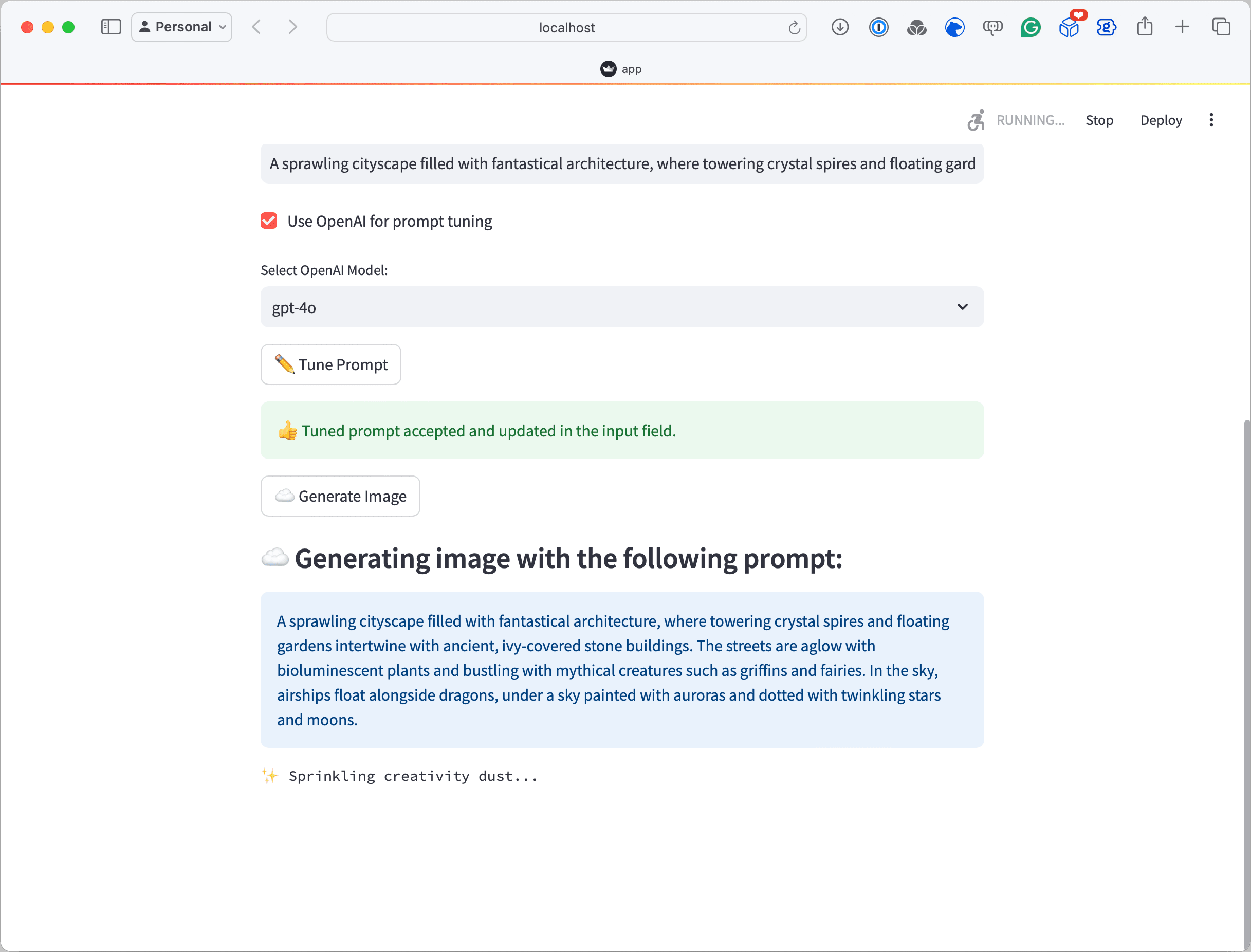Click the prompt text input field
This screenshot has height=952, width=1251.
(x=621, y=164)
